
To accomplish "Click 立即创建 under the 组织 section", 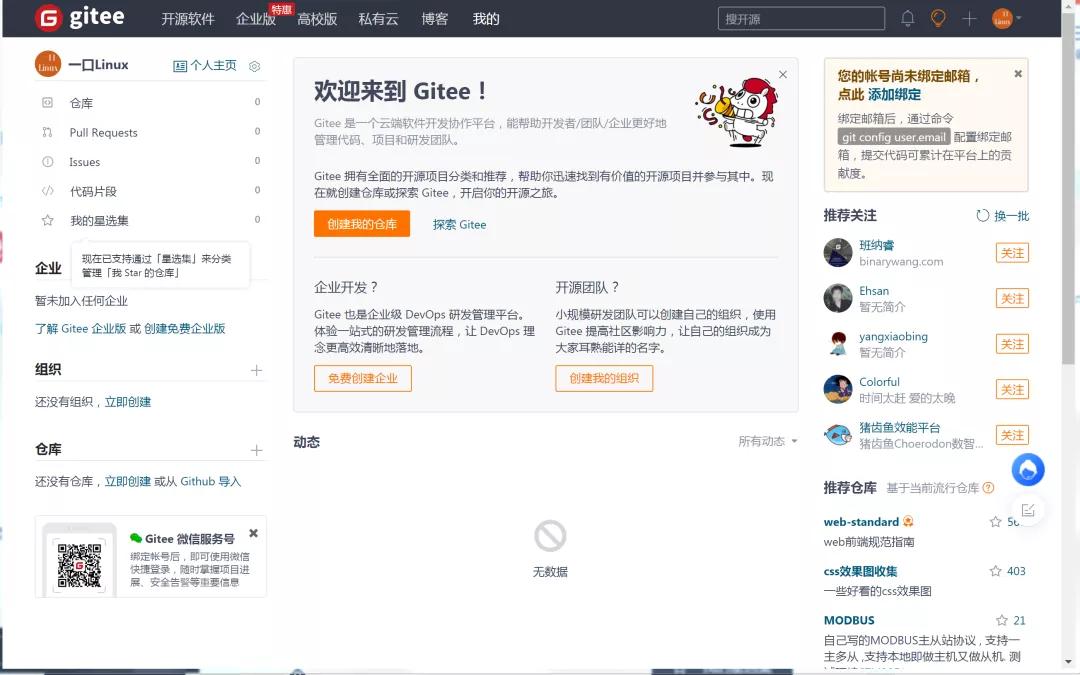I will (127, 402).
